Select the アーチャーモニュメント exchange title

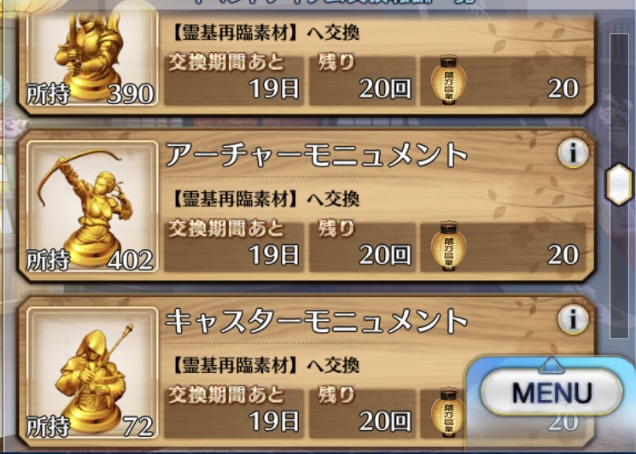click(317, 155)
